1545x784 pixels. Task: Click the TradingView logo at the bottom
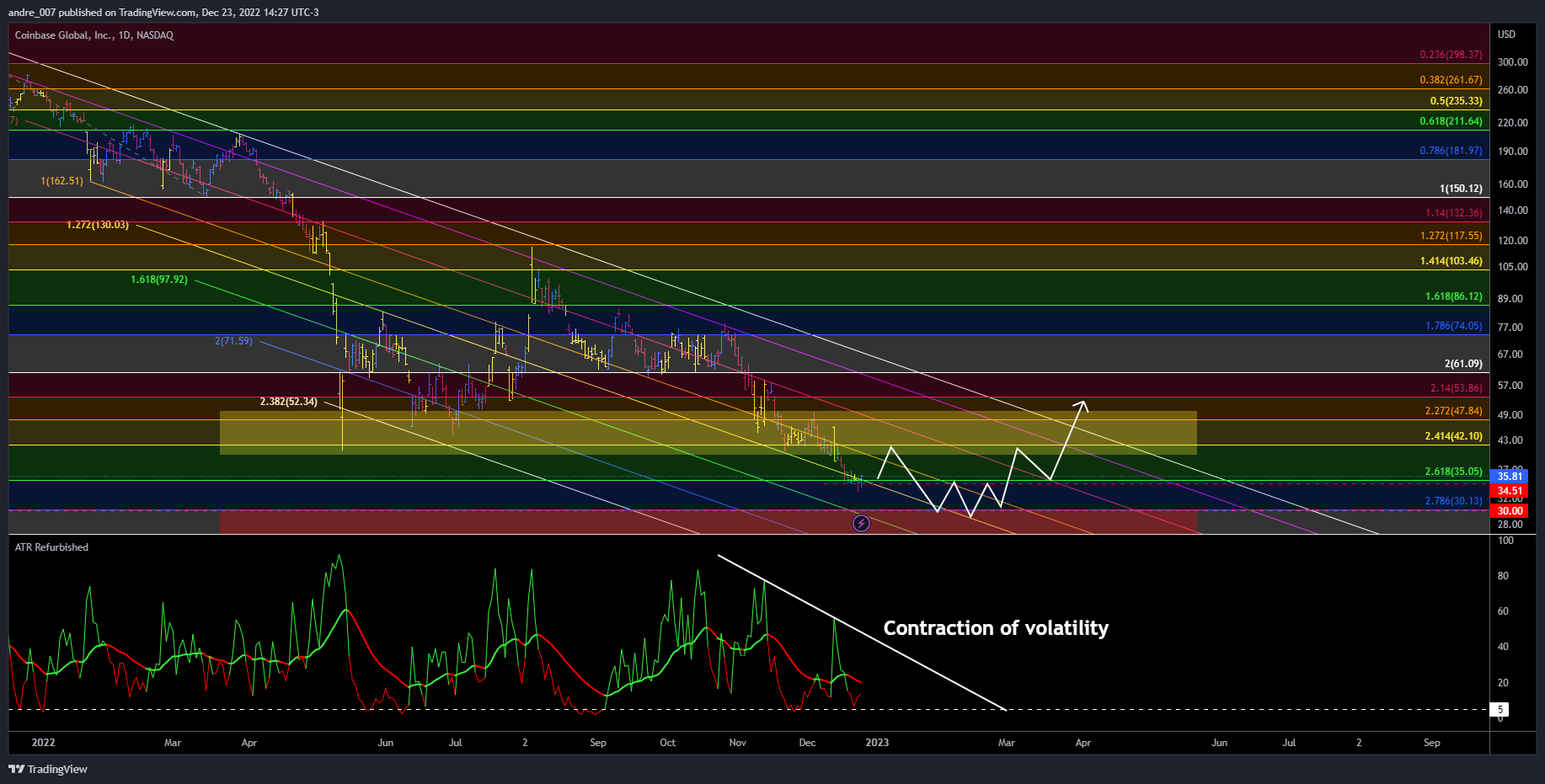pyautogui.click(x=48, y=769)
